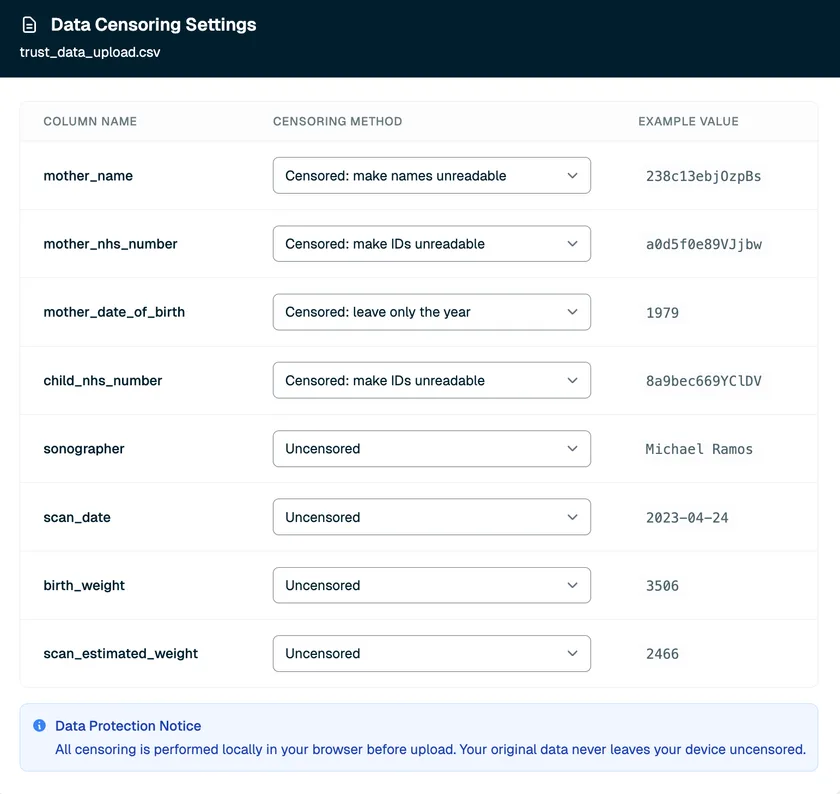Screen dimensions: 840x794
Task: Click example value 1979
Action: [x=662, y=313]
